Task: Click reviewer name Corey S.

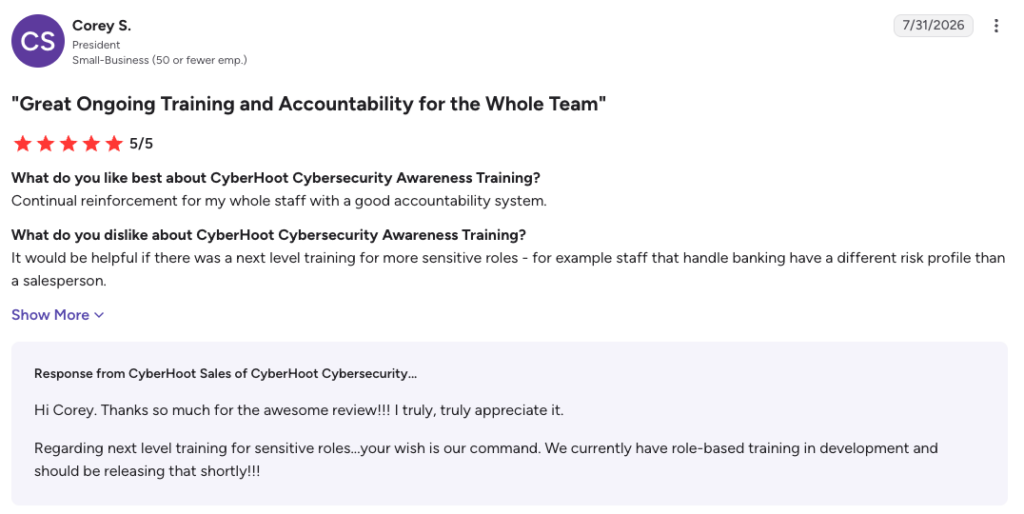Action: coord(101,25)
